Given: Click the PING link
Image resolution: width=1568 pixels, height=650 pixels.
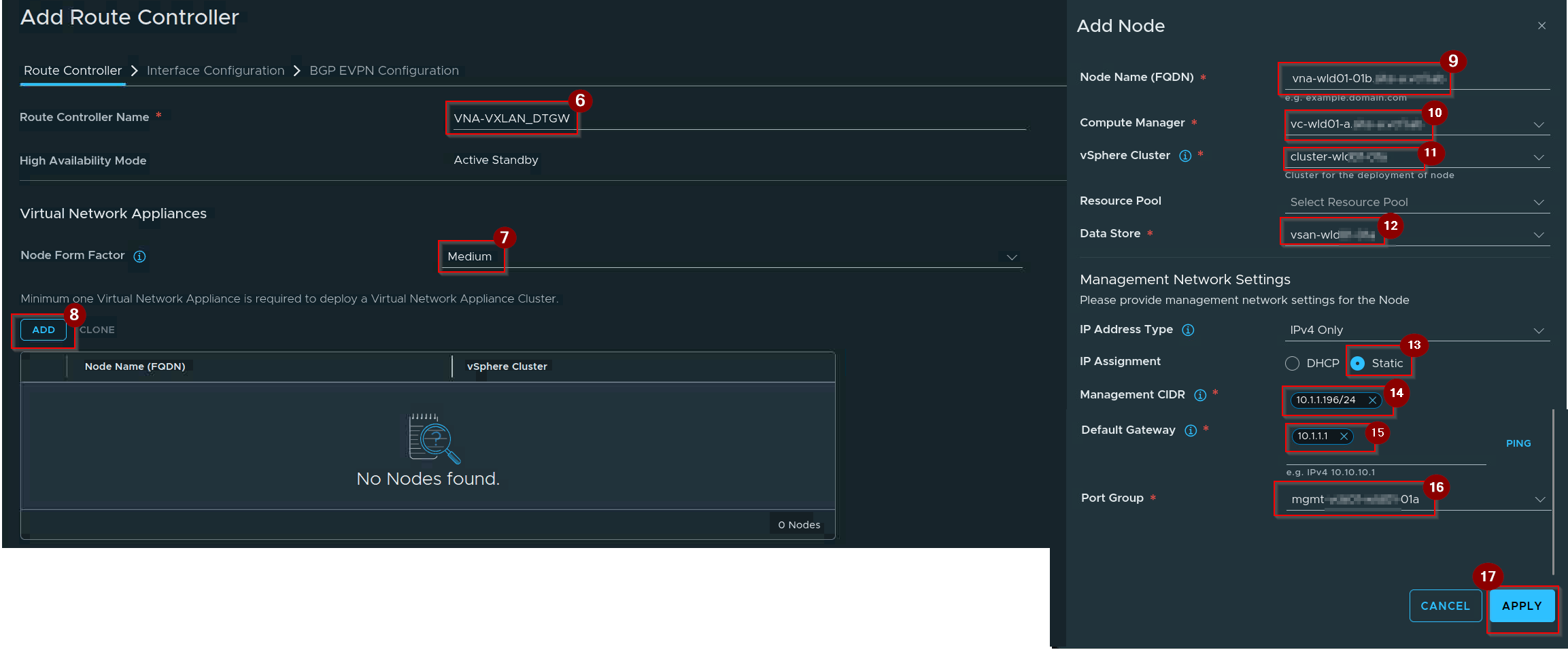Looking at the screenshot, I should [x=1518, y=443].
